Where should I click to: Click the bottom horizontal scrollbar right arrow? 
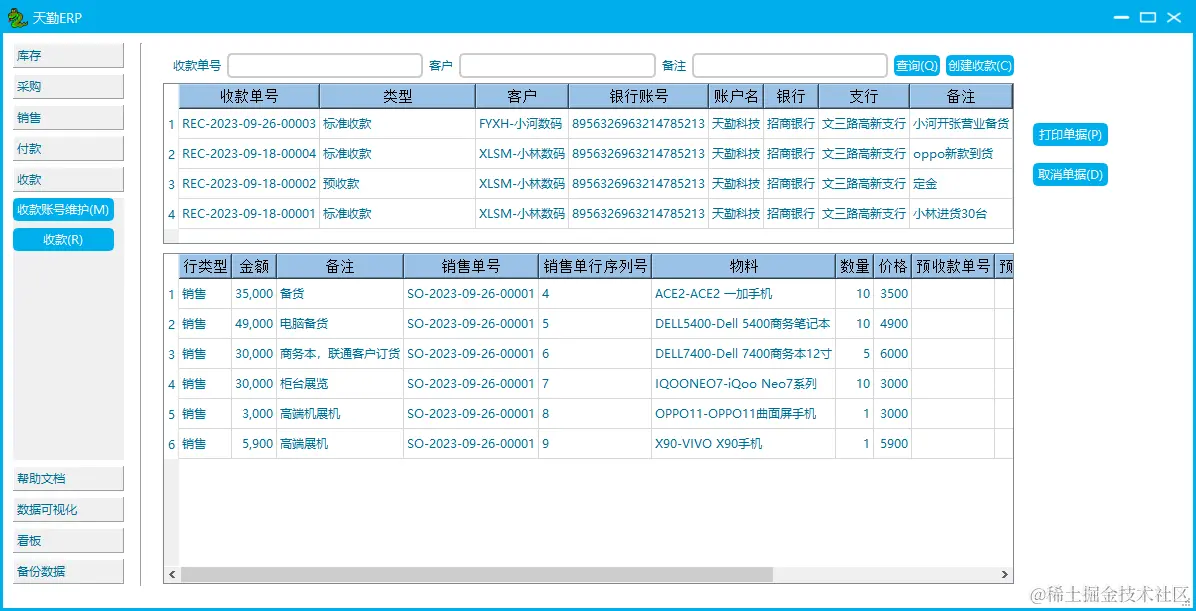click(x=1005, y=575)
